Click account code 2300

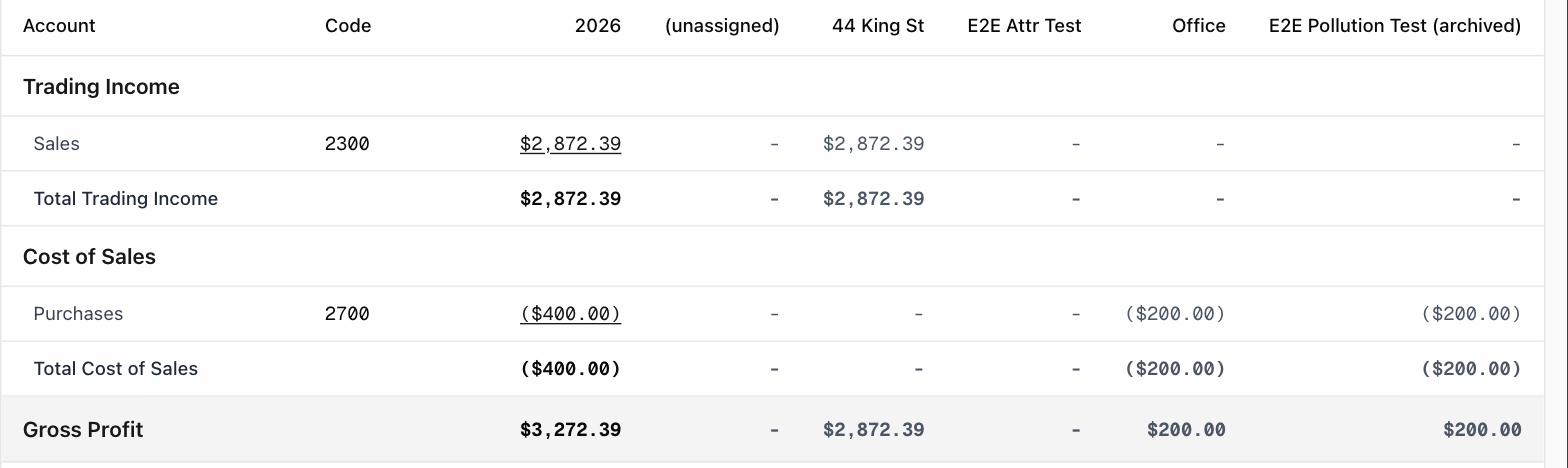click(347, 144)
